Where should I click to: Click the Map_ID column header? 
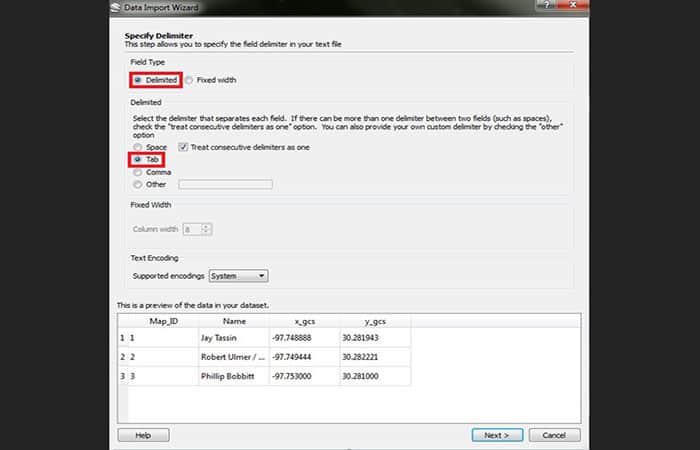coord(163,321)
